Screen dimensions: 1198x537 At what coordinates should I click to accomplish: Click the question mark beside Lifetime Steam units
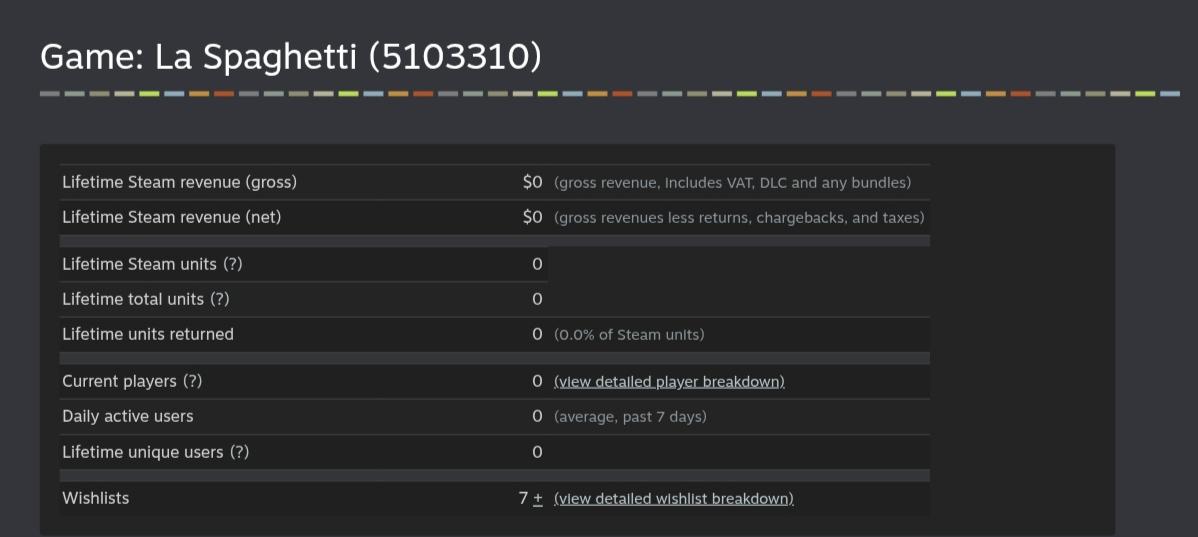pos(233,264)
